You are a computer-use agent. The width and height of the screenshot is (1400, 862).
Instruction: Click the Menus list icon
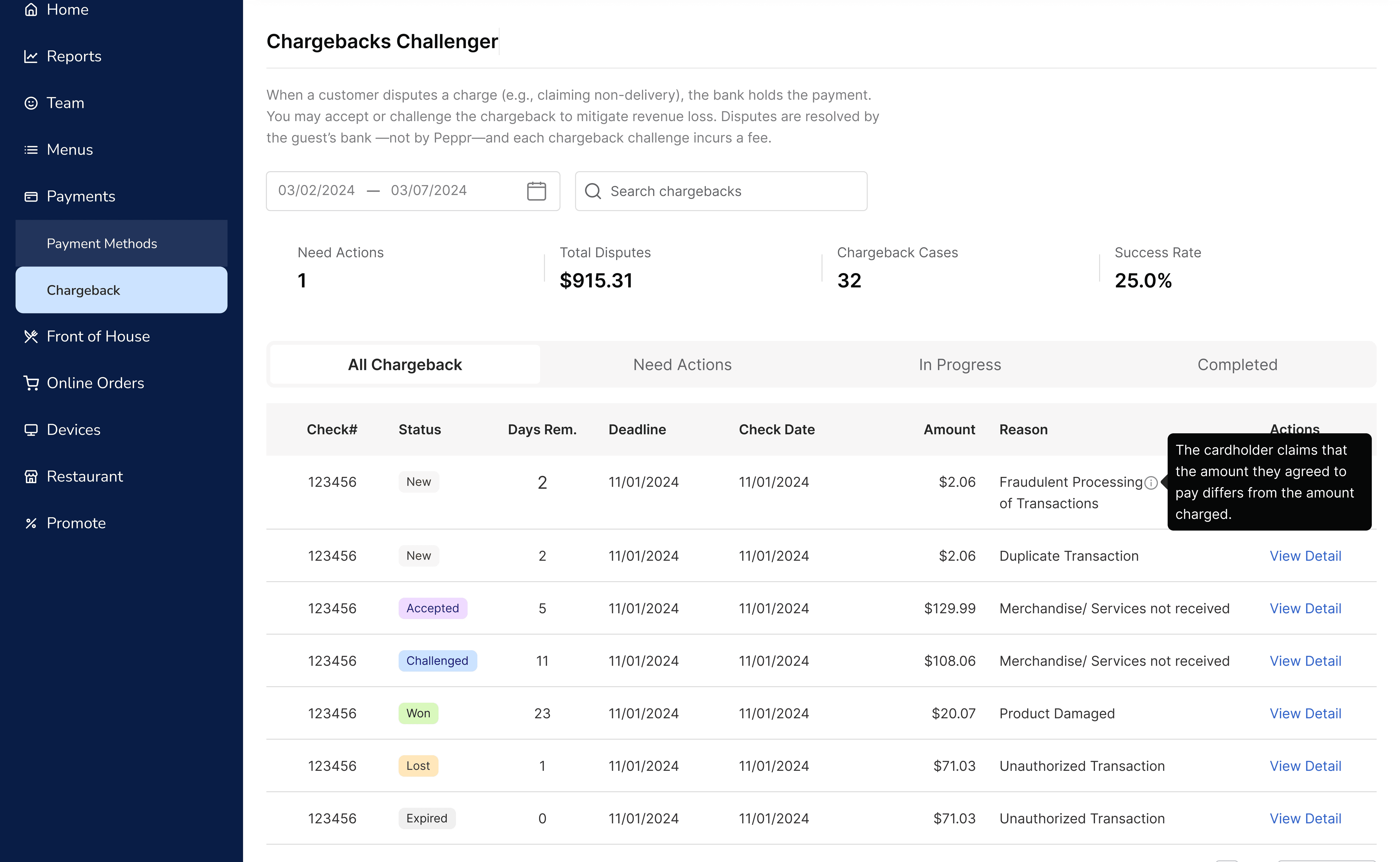[31, 150]
